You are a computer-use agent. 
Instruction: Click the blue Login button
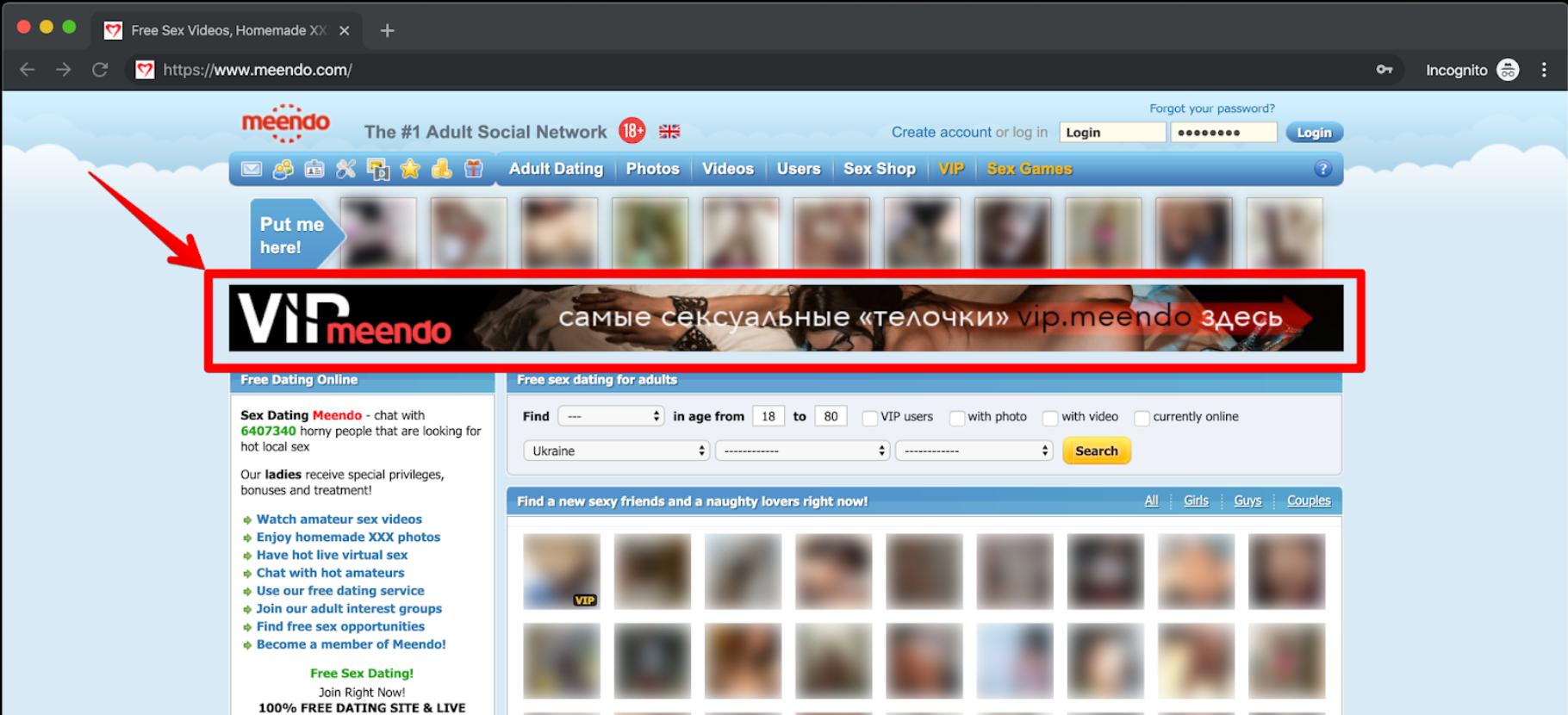coord(1314,133)
